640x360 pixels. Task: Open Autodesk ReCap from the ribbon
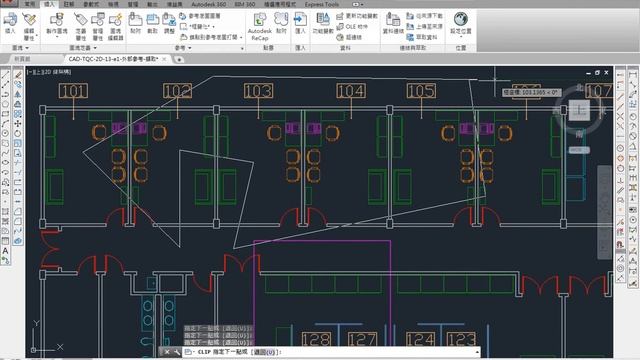[260, 26]
